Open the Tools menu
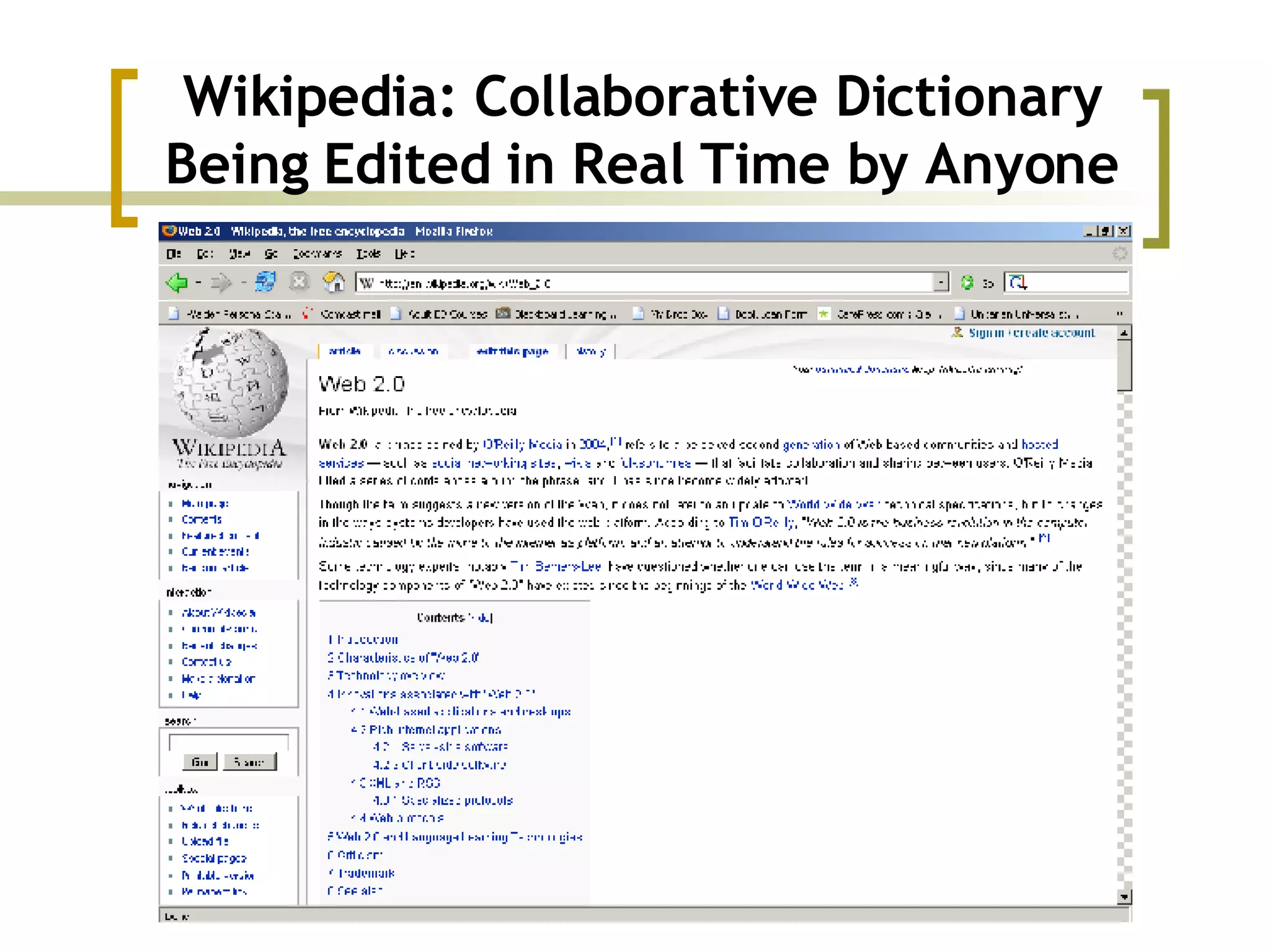Image resolution: width=1270 pixels, height=952 pixels. (368, 253)
